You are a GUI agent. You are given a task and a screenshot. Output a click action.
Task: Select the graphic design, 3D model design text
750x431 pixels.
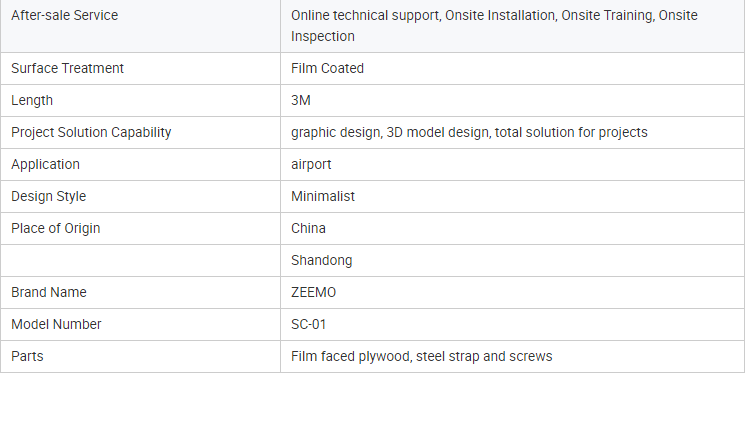[x=469, y=133]
